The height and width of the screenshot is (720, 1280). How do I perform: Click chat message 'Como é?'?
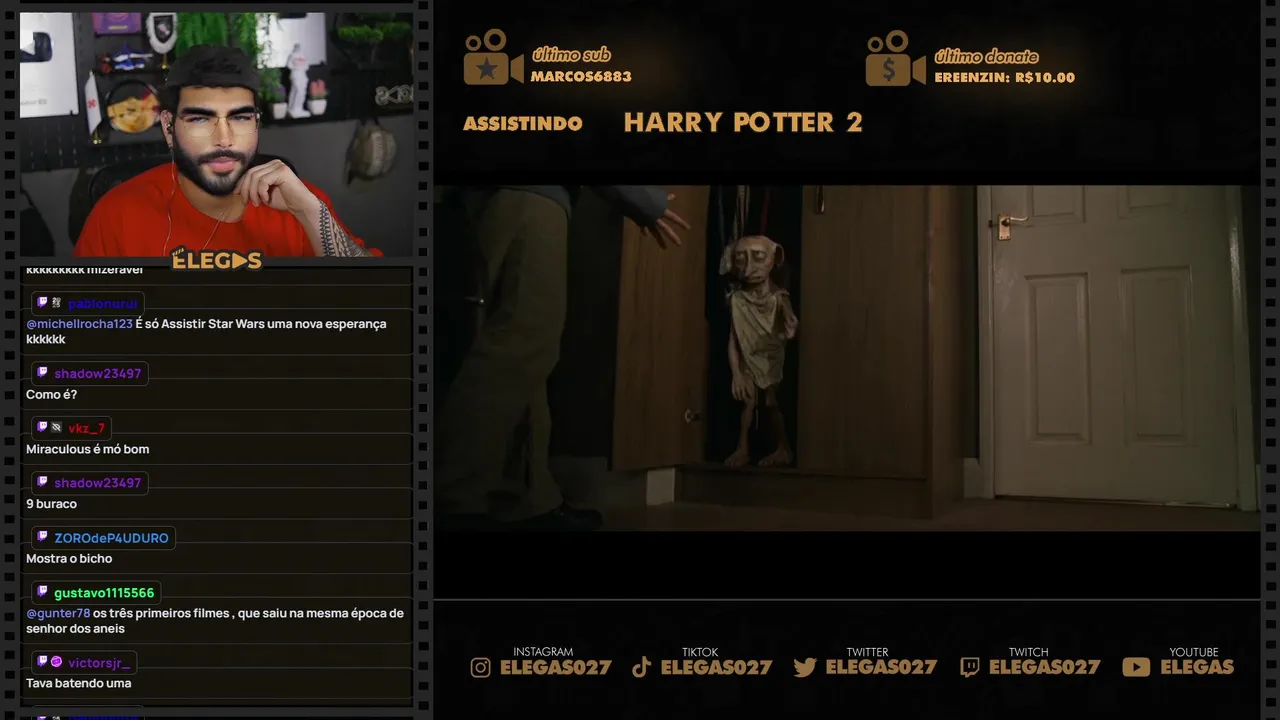[51, 395]
